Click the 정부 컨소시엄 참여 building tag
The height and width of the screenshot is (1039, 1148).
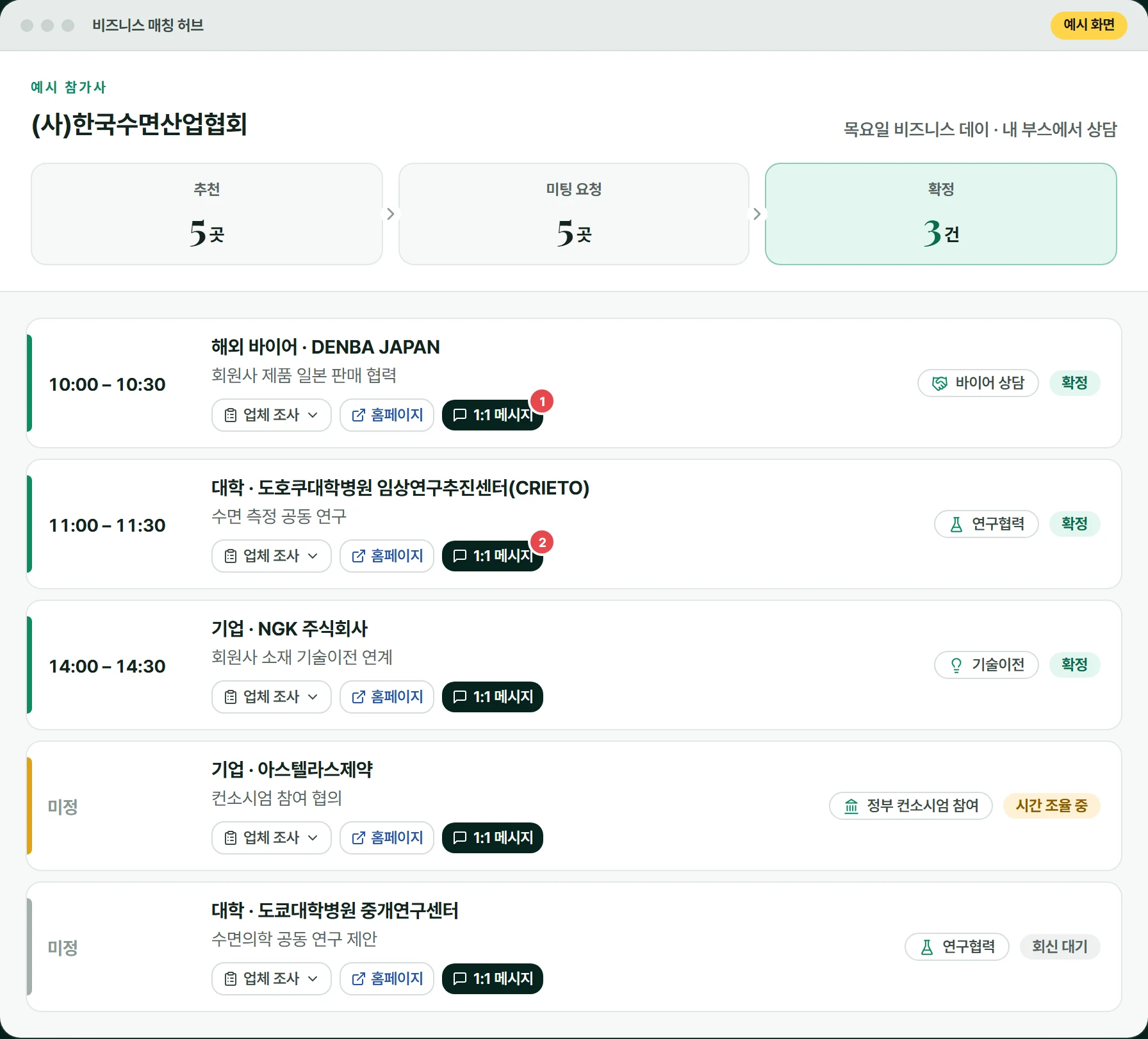[910, 806]
